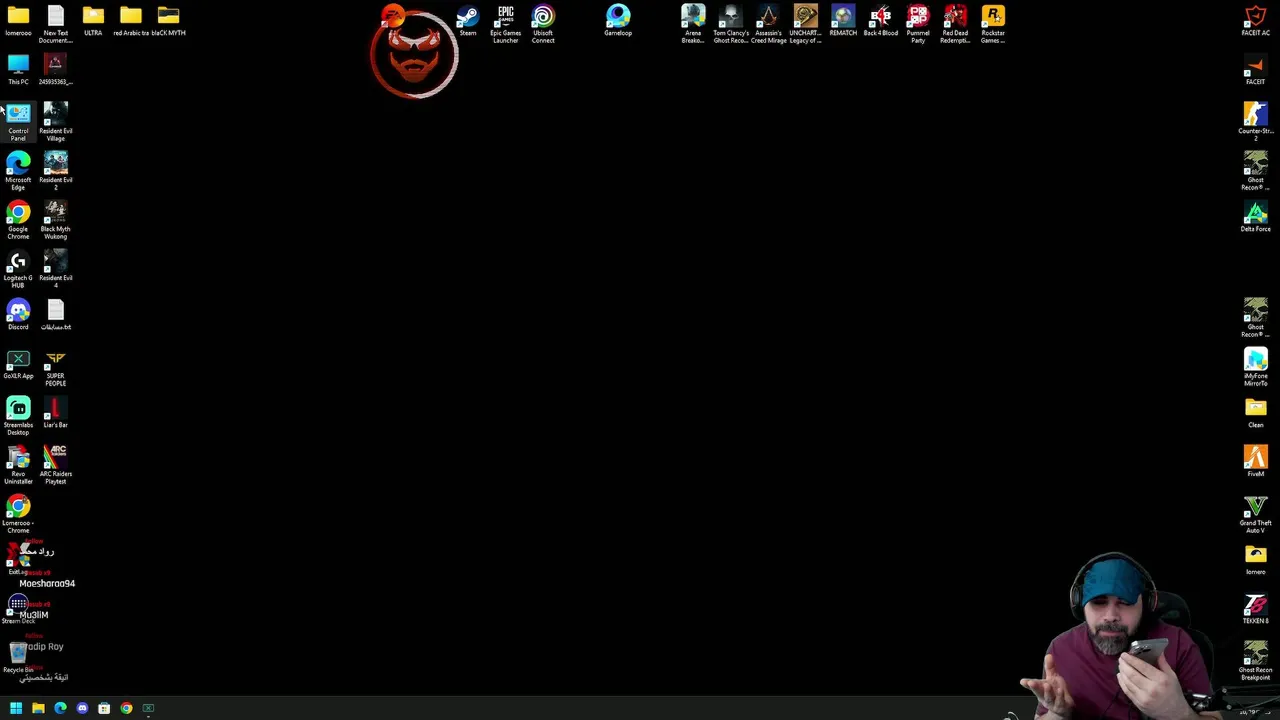Viewport: 1280px width, 720px height.
Task: Open the Revo Uninstaller shortcut
Action: pos(18,465)
